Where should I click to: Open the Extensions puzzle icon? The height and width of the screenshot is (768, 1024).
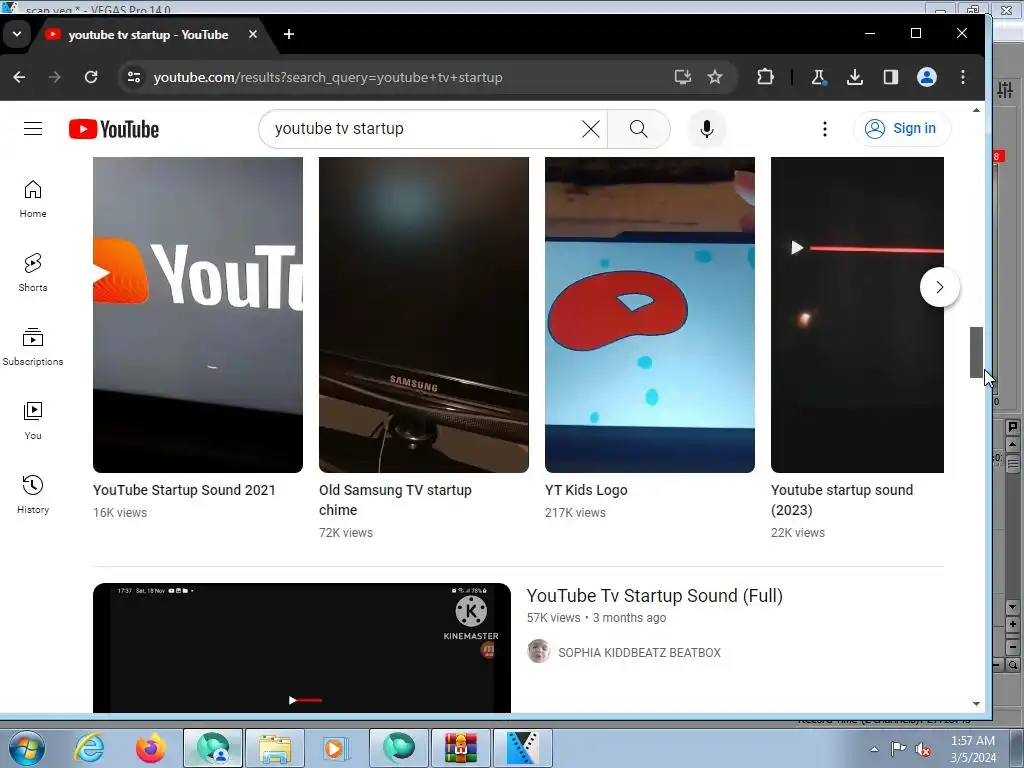coord(765,77)
